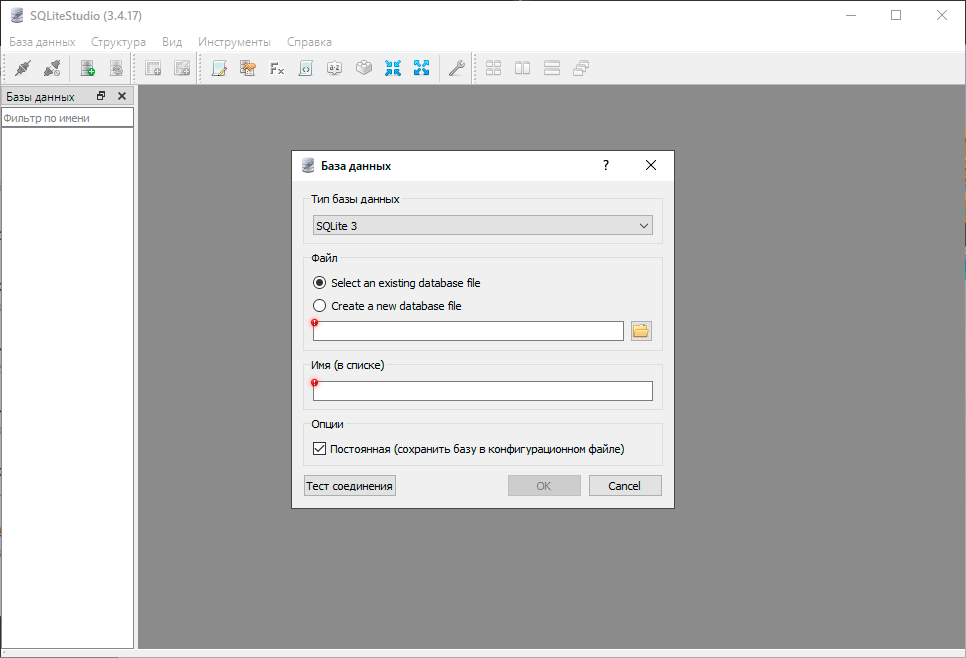Open the Вид menu

tap(172, 42)
